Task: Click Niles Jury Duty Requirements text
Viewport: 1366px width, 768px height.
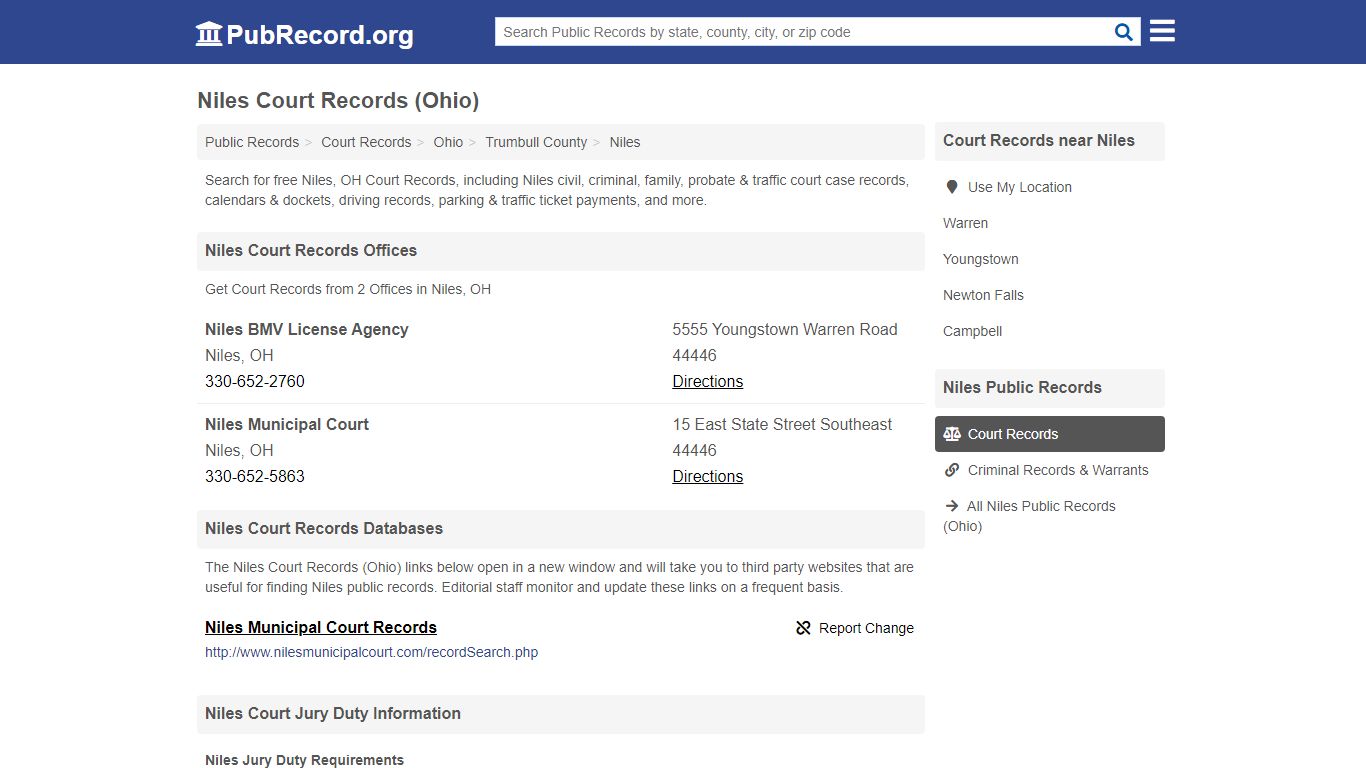Action: [x=304, y=760]
